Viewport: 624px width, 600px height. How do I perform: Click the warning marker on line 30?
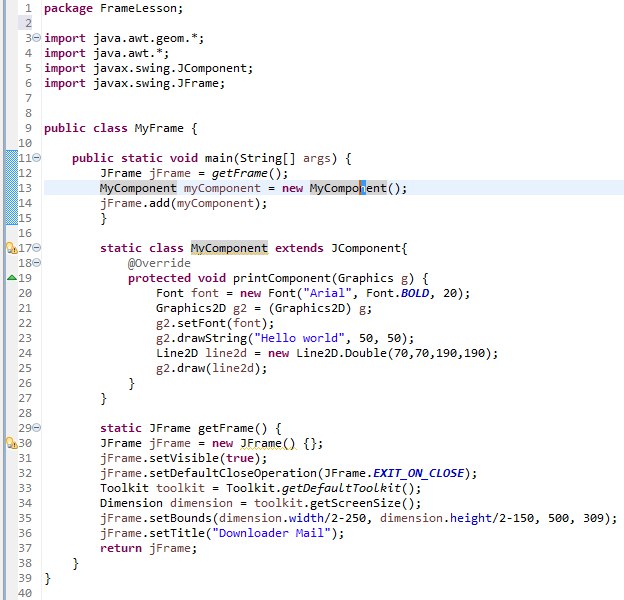click(x=12, y=443)
